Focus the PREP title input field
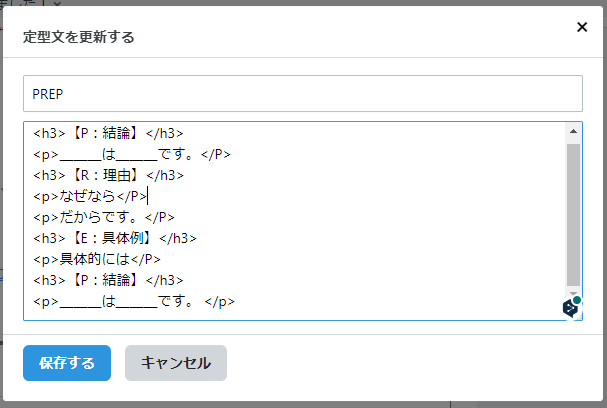Screen dimensions: 607x408 303,94
